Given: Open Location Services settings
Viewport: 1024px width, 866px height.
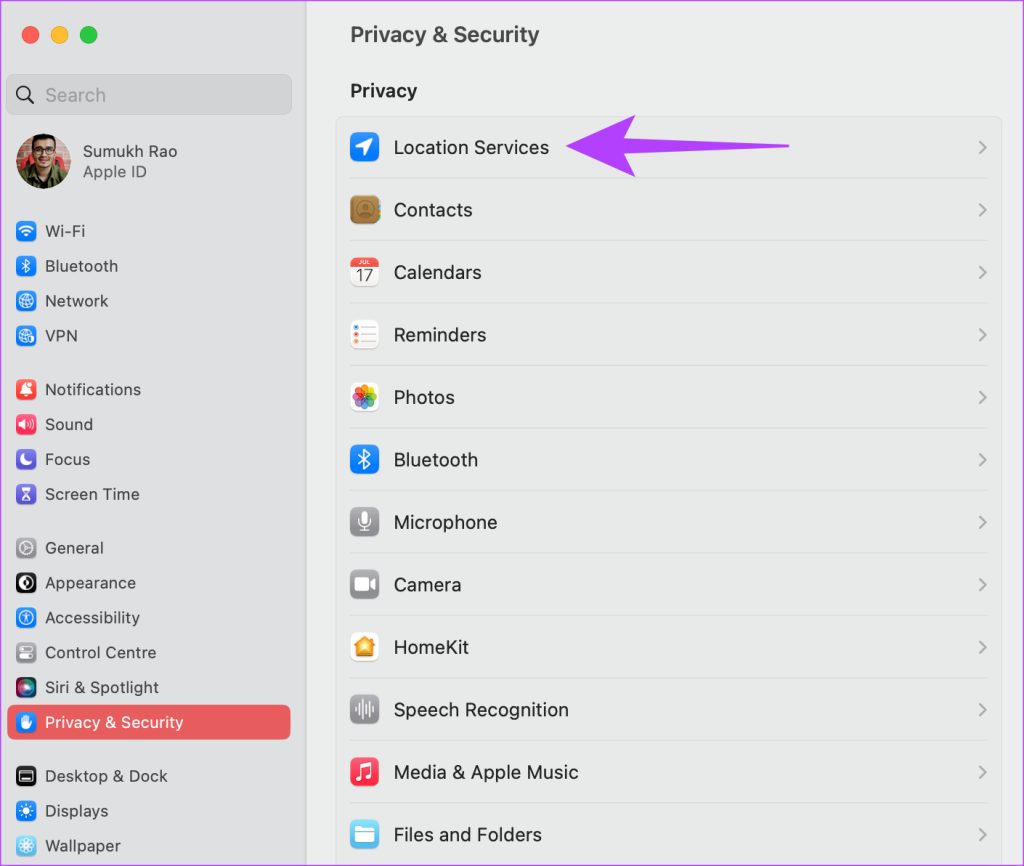Looking at the screenshot, I should (470, 147).
